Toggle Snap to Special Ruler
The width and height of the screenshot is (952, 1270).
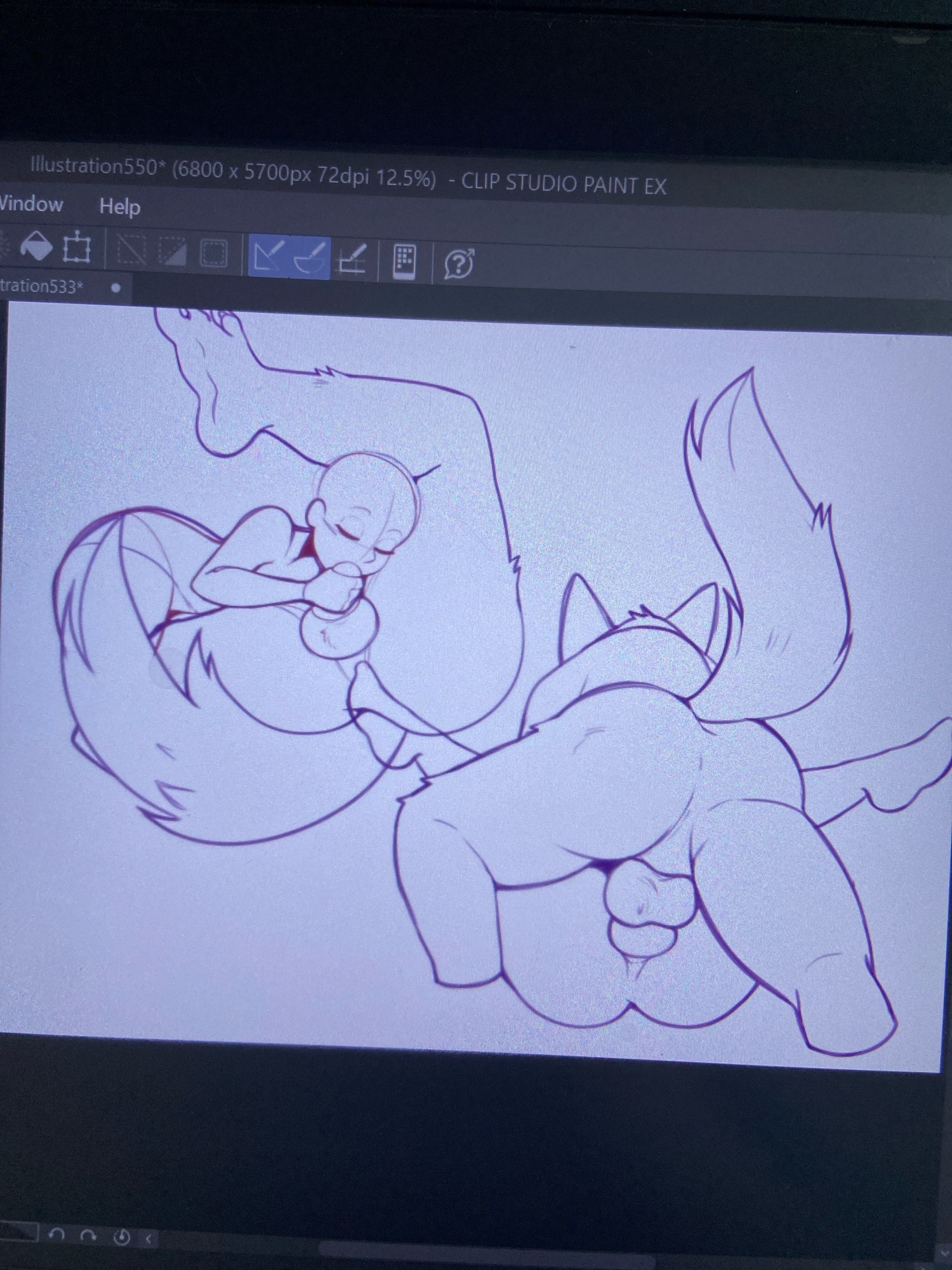tap(310, 258)
